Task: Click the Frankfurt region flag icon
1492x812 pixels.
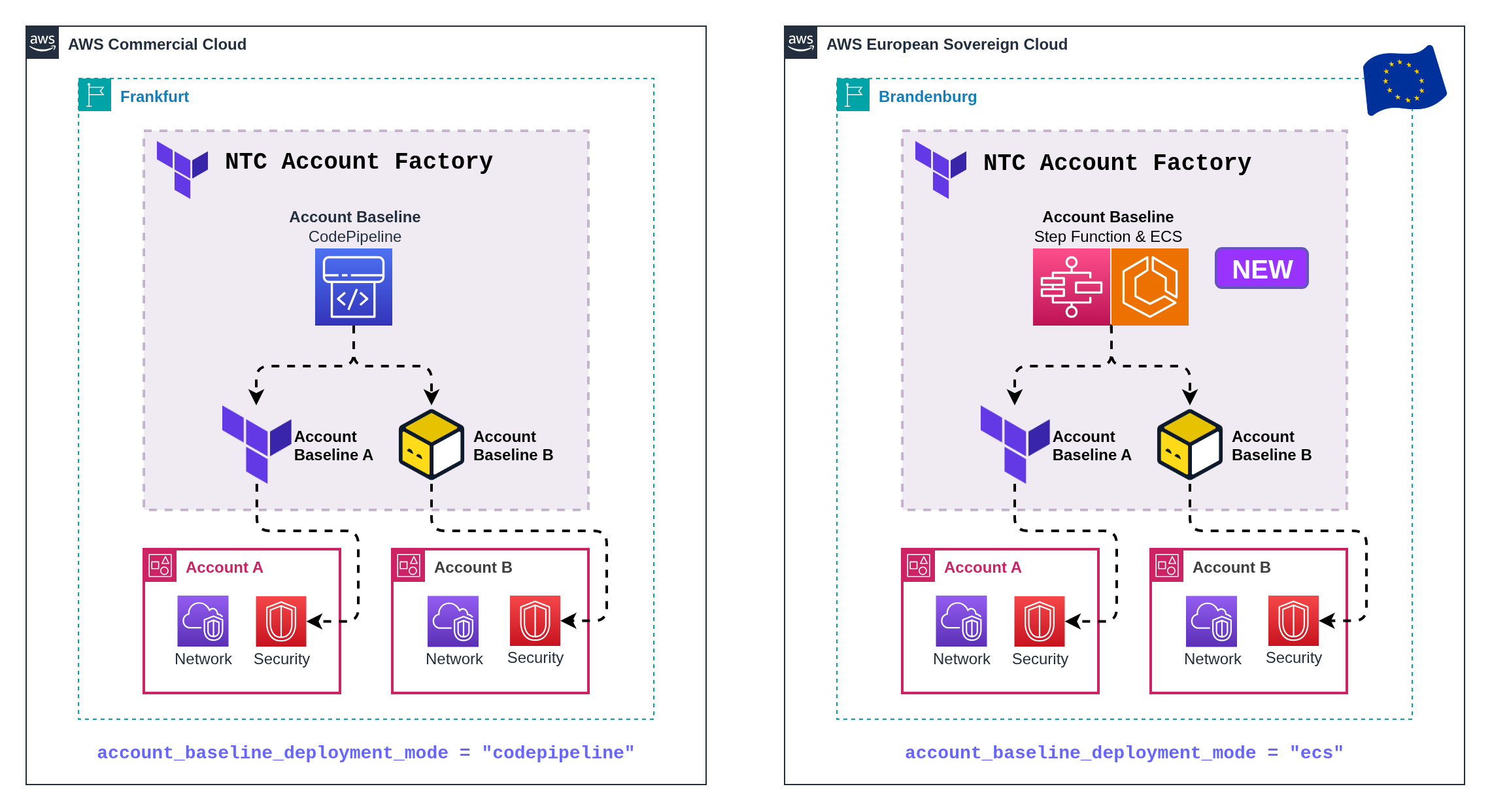Action: coord(95,95)
